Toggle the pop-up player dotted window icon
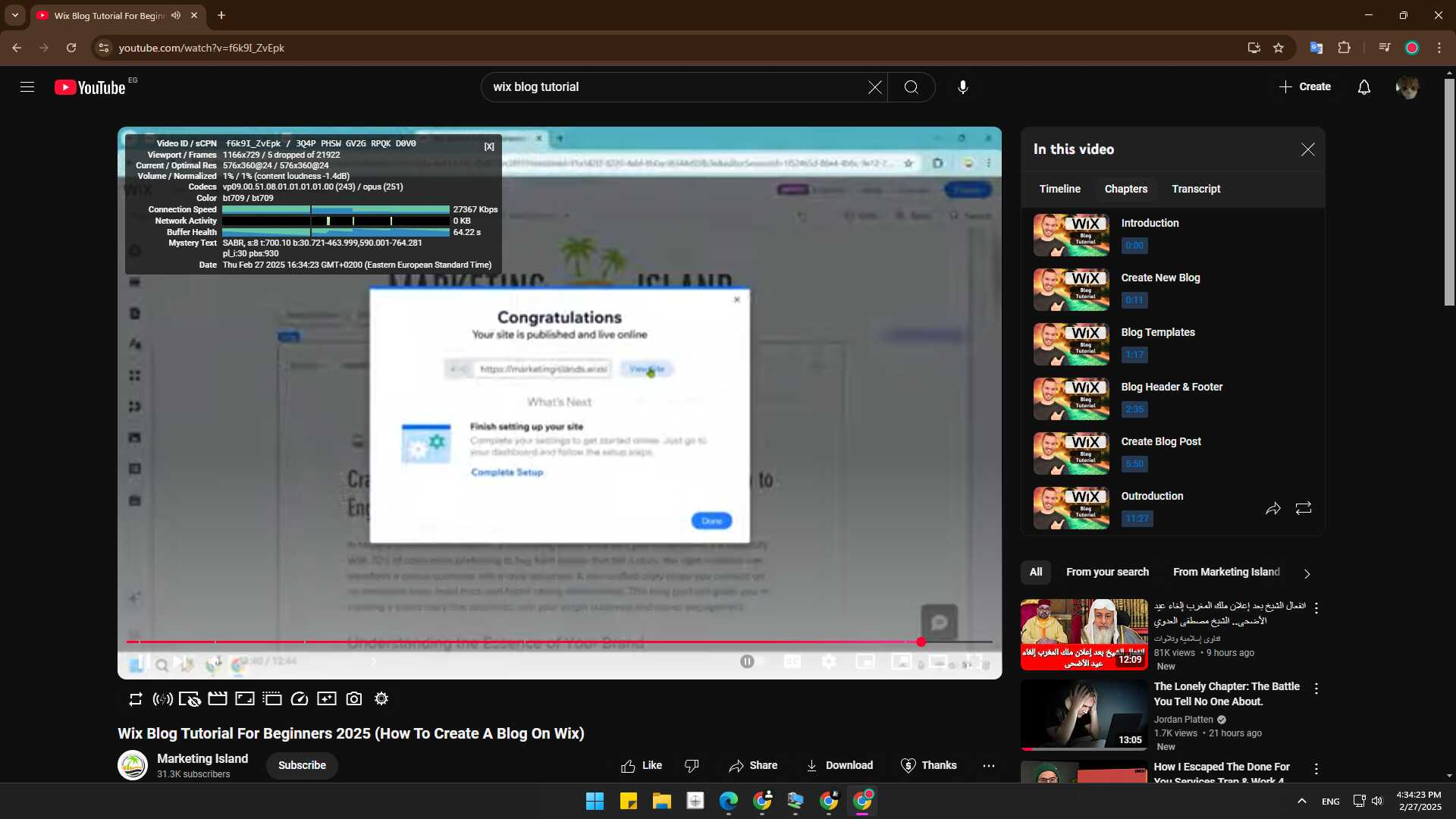1456x819 pixels. pyautogui.click(x=272, y=699)
